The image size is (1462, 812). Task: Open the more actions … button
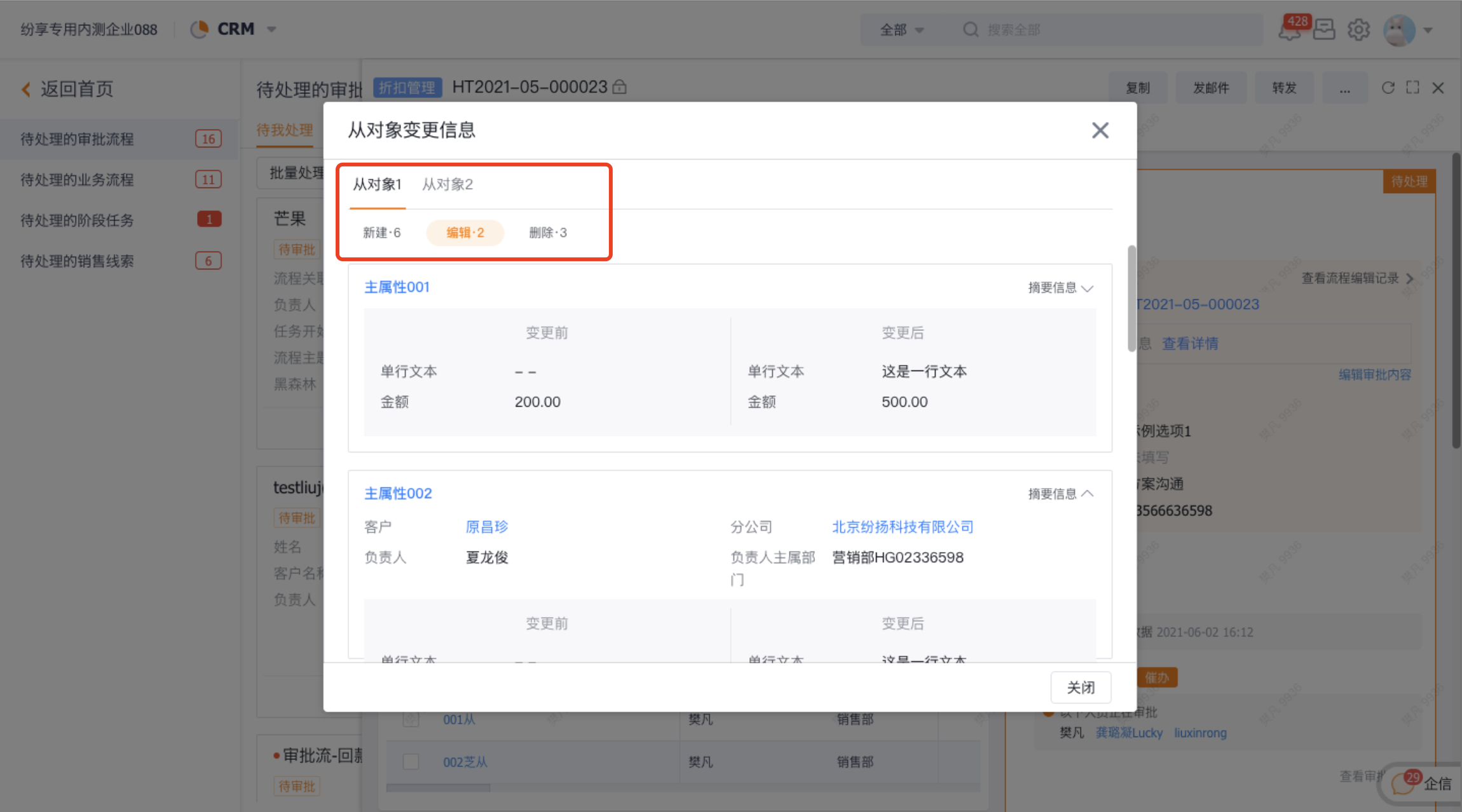pyautogui.click(x=1344, y=88)
